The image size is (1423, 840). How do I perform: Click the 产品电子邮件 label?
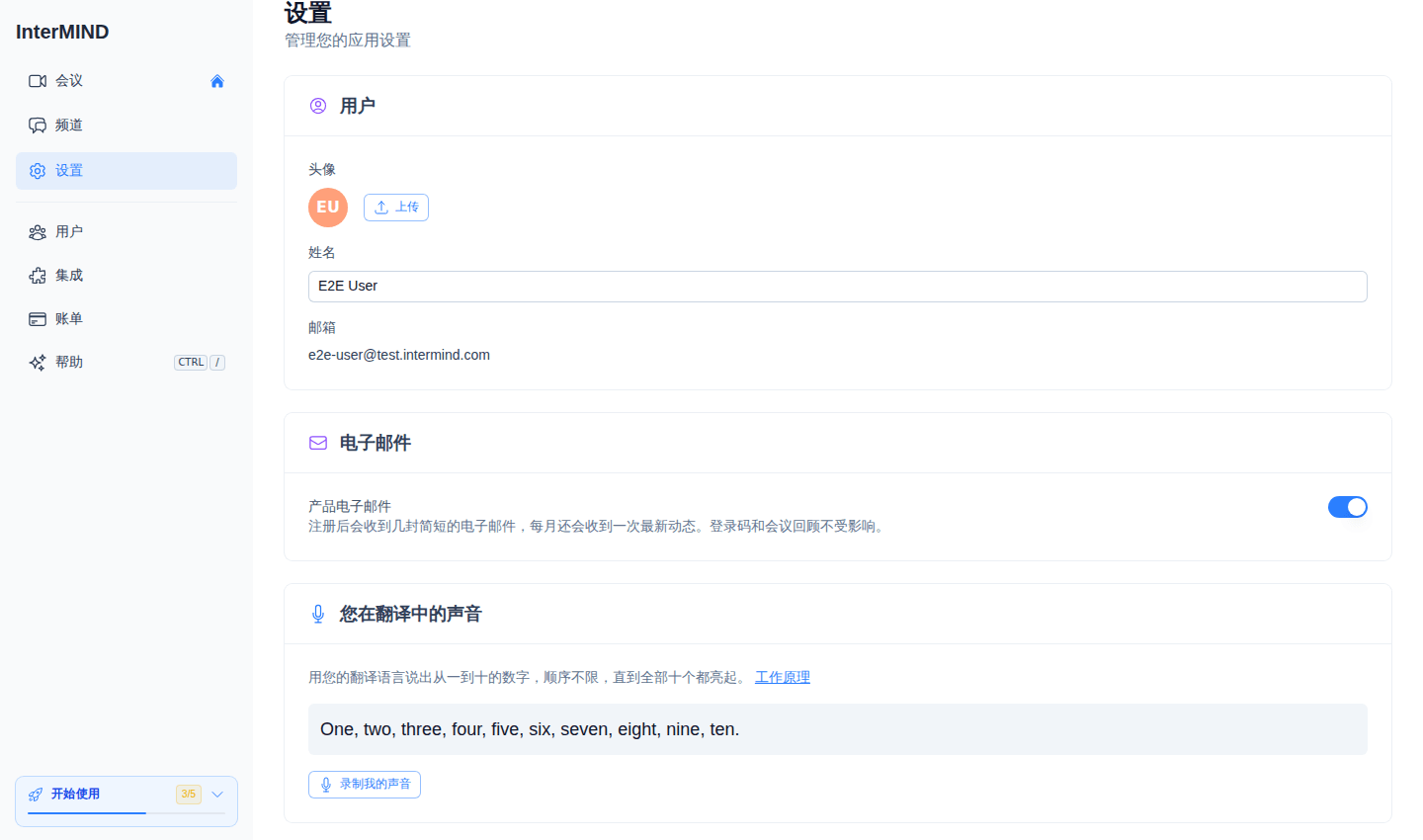tap(350, 506)
